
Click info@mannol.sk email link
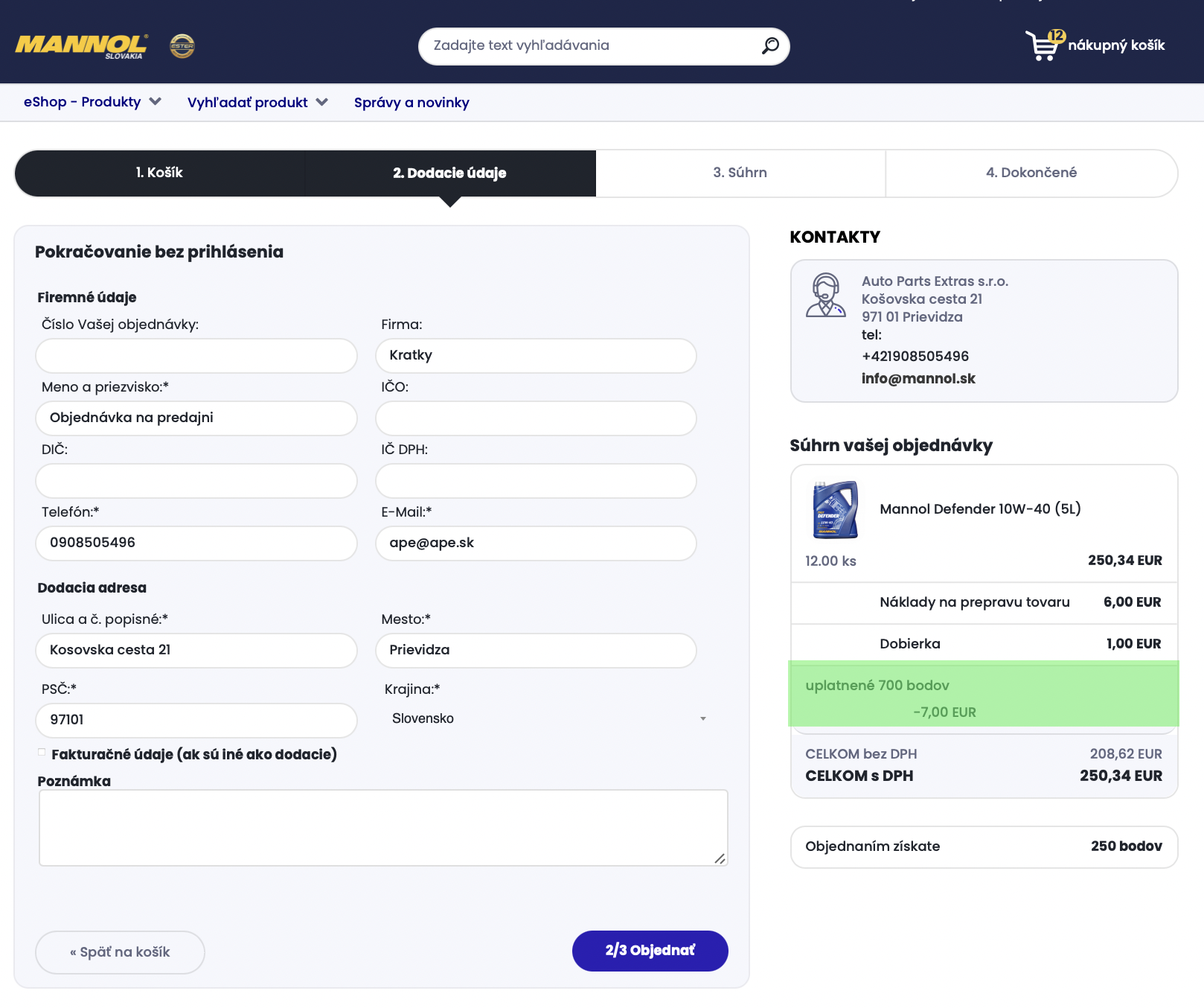coord(918,378)
